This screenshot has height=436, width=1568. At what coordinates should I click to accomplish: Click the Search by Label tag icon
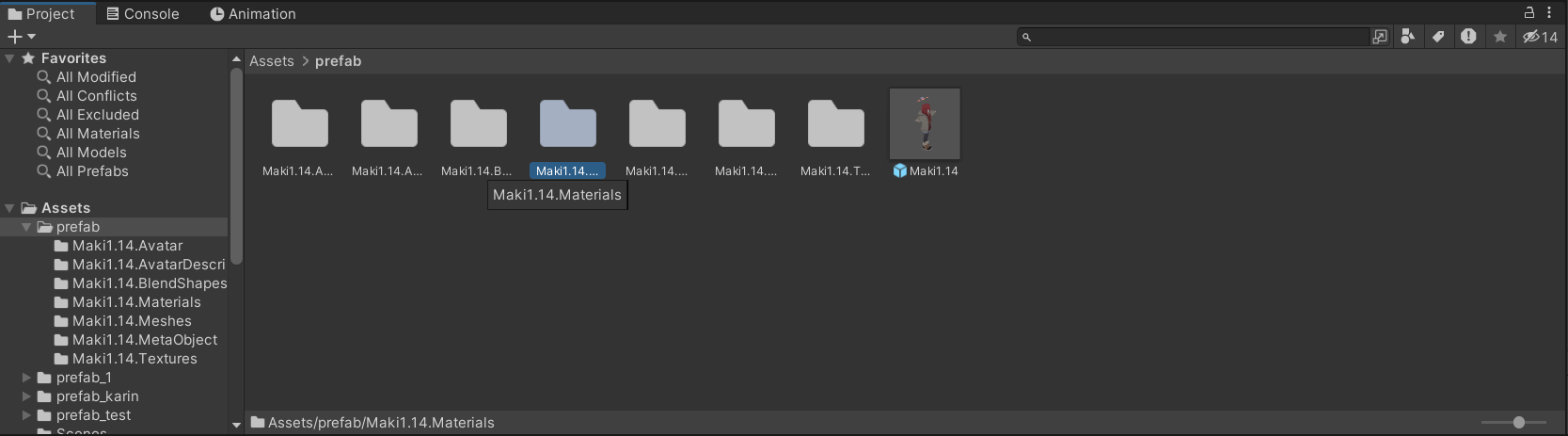[1438, 37]
